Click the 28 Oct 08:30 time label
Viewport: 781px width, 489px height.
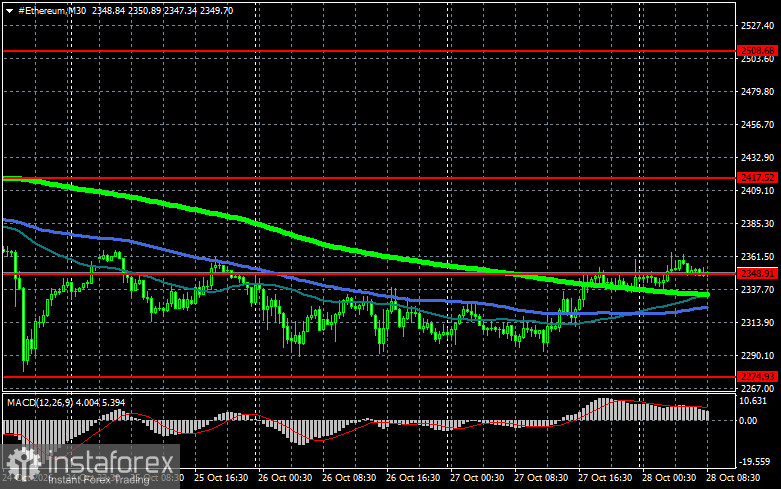tap(733, 478)
